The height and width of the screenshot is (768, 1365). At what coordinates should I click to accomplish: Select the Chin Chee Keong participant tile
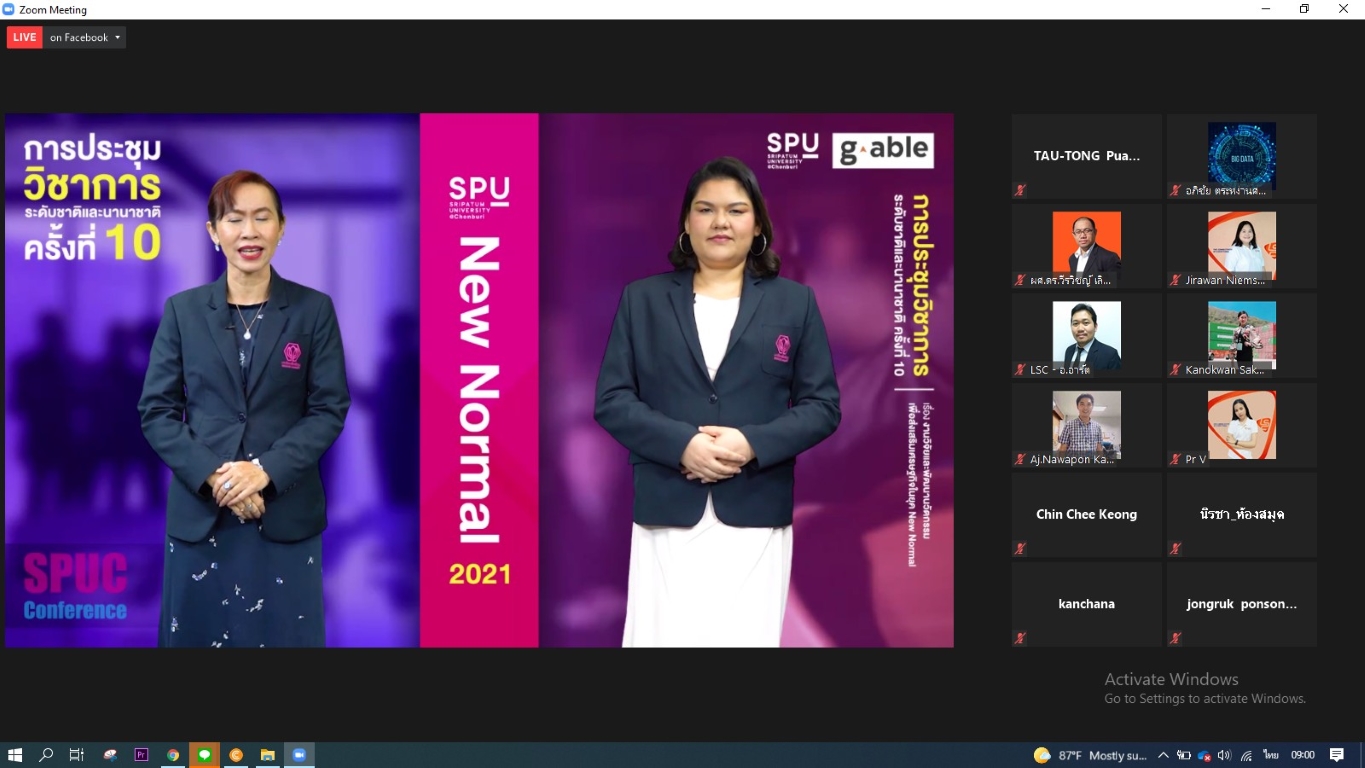click(1087, 514)
